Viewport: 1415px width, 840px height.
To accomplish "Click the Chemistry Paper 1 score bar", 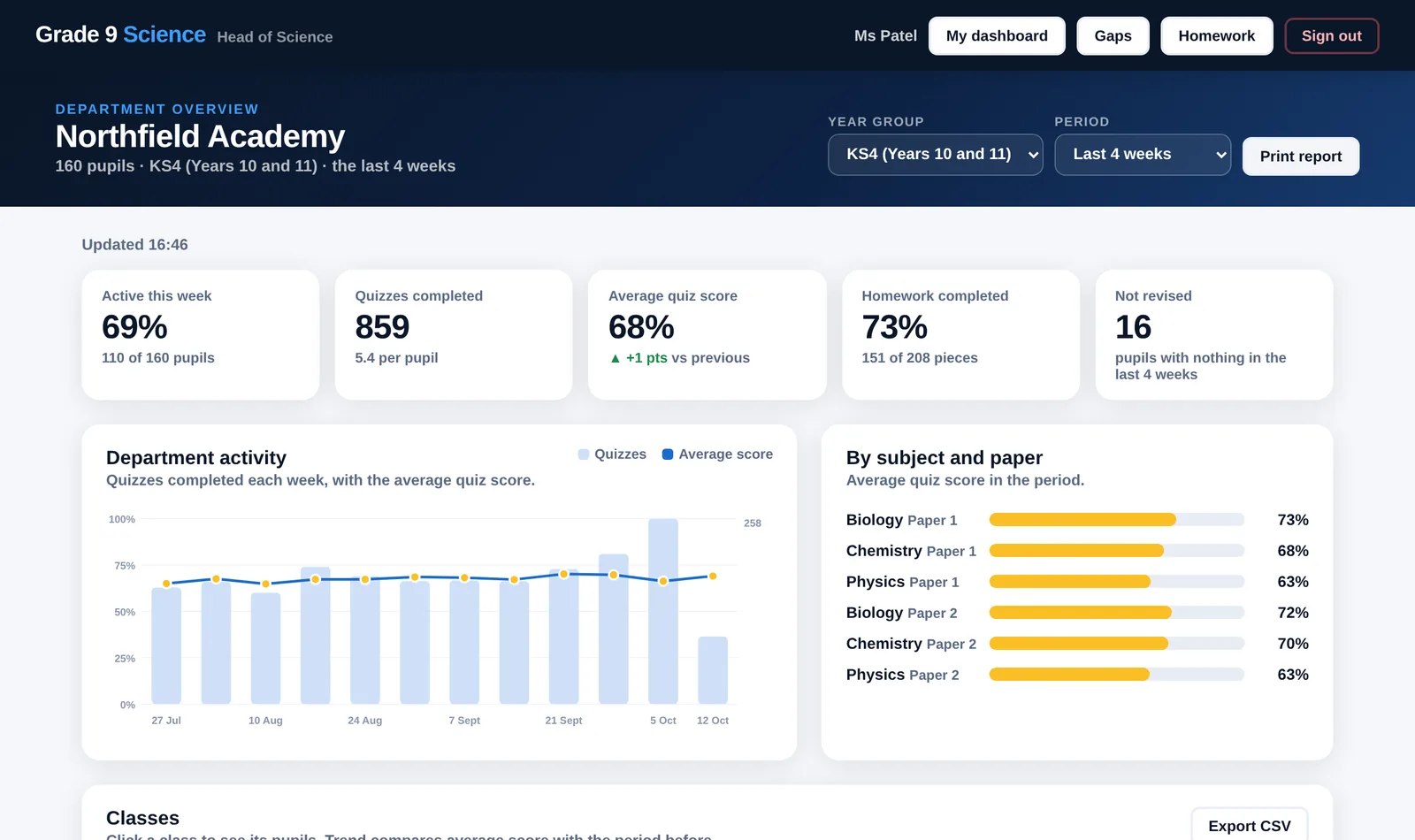I will coord(1116,551).
